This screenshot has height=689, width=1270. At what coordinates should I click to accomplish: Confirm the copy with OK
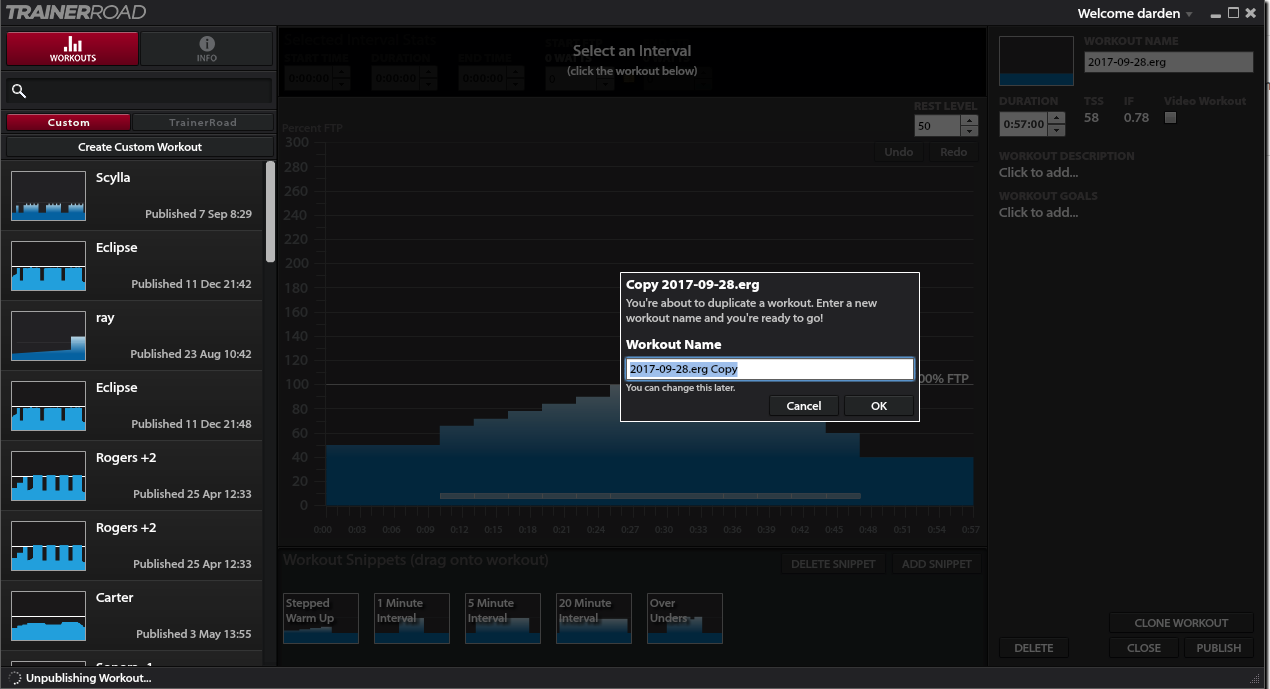coord(879,406)
